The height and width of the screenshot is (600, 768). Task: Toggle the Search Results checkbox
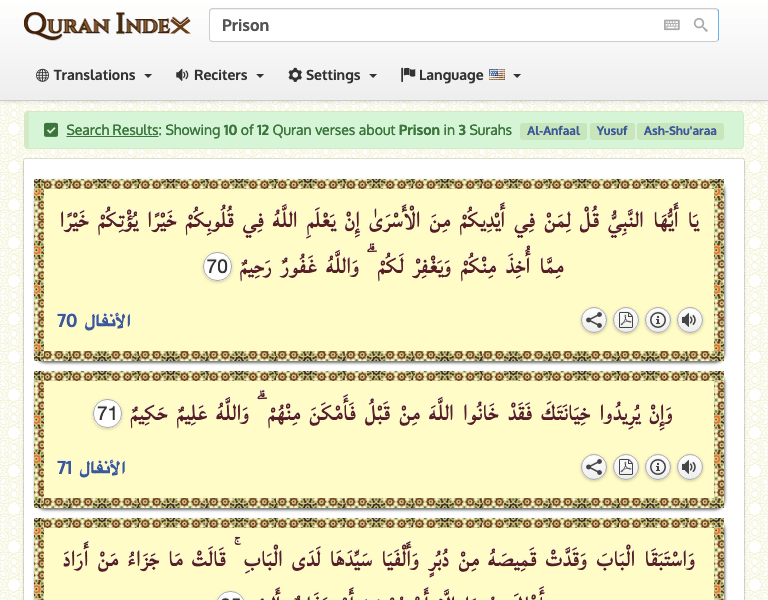click(51, 130)
